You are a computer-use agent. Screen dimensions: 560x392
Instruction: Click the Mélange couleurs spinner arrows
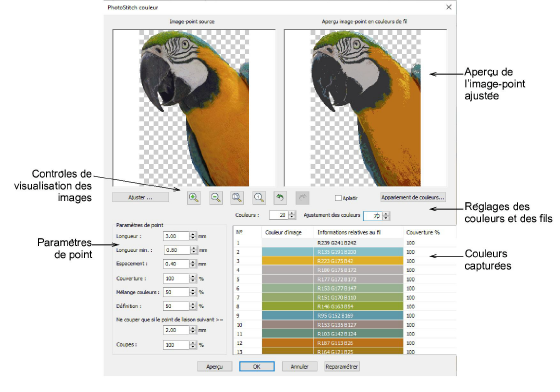[x=193, y=292]
